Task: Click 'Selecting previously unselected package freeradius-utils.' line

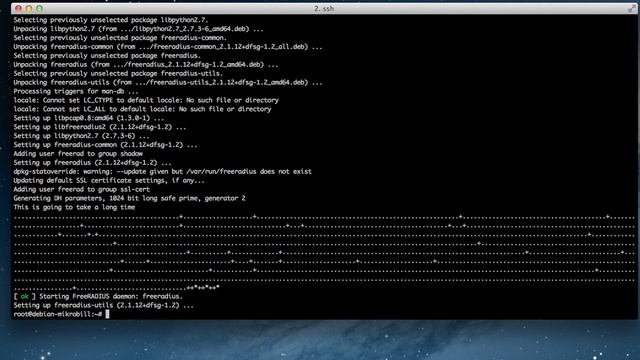Action: pyautogui.click(x=118, y=73)
